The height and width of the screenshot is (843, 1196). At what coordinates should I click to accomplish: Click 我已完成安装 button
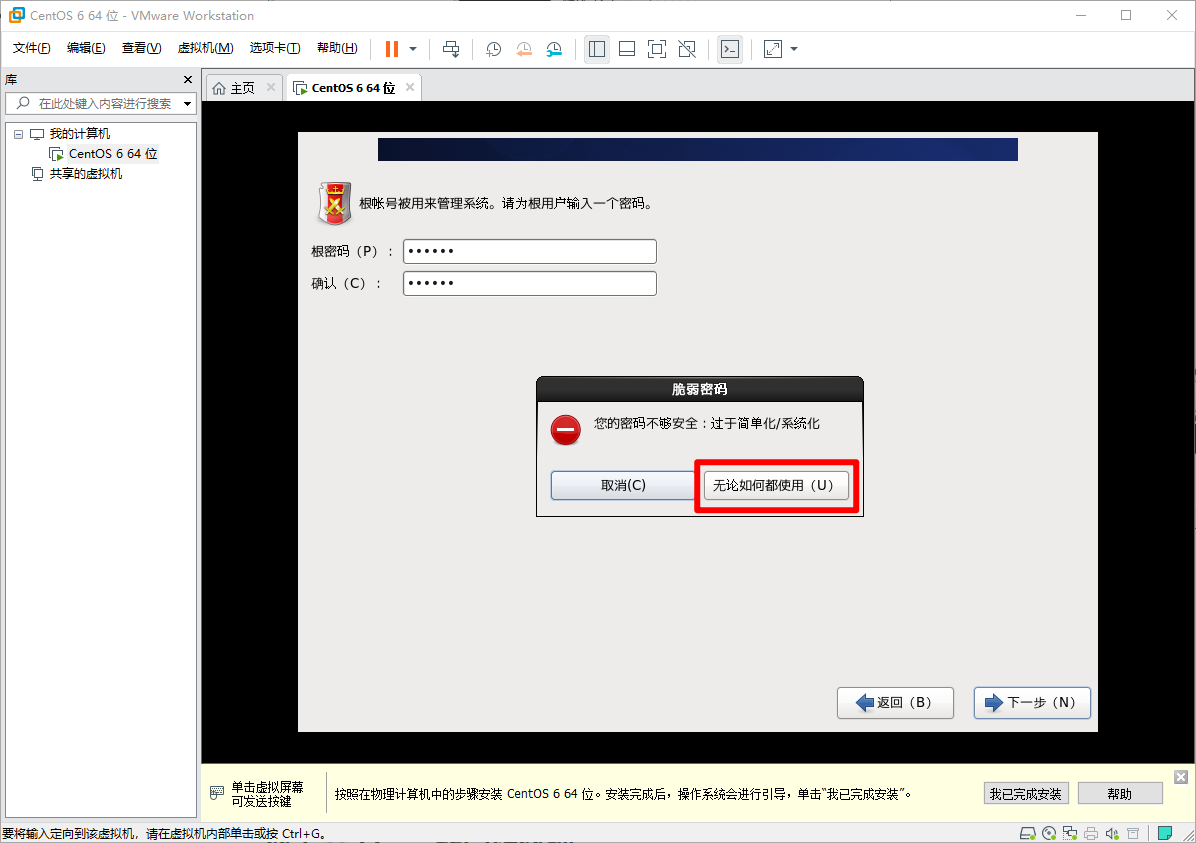coord(1026,794)
